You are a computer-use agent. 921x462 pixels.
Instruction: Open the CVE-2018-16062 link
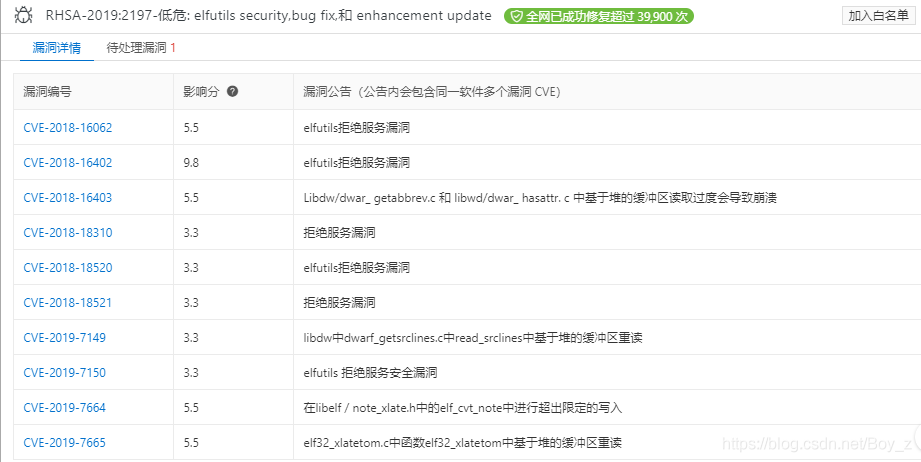pos(68,128)
